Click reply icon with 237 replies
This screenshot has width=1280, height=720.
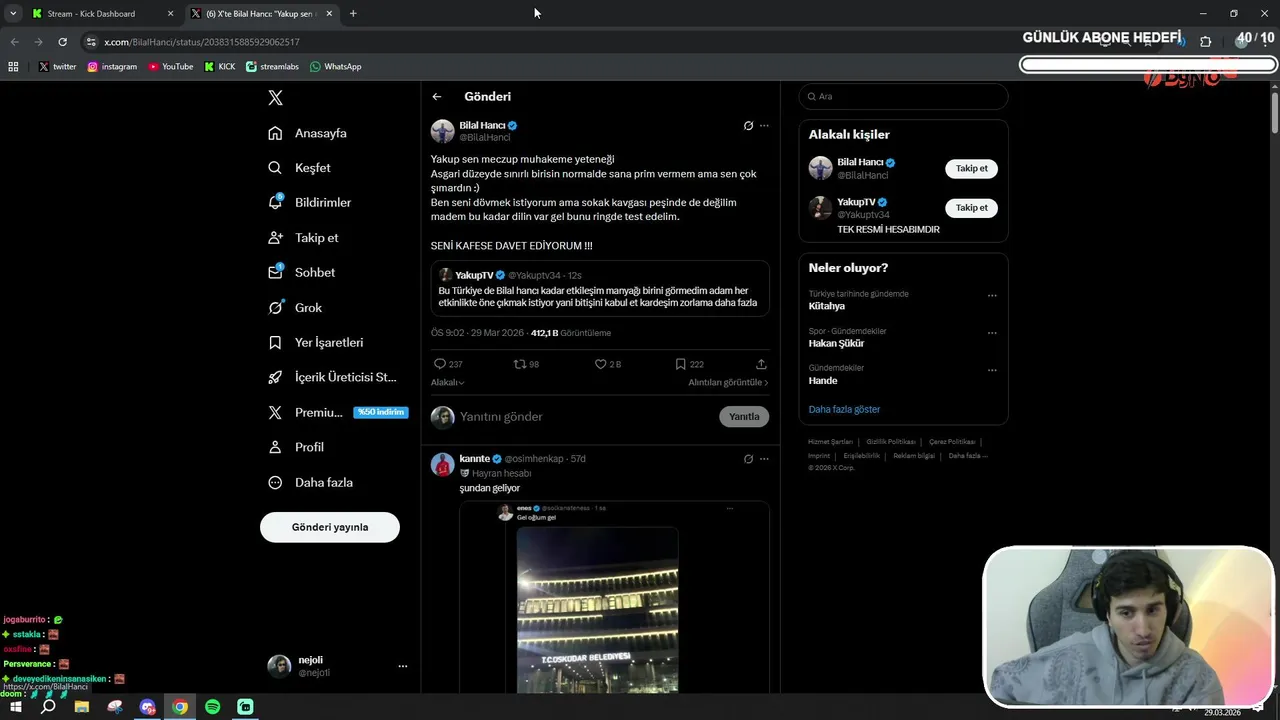440,364
